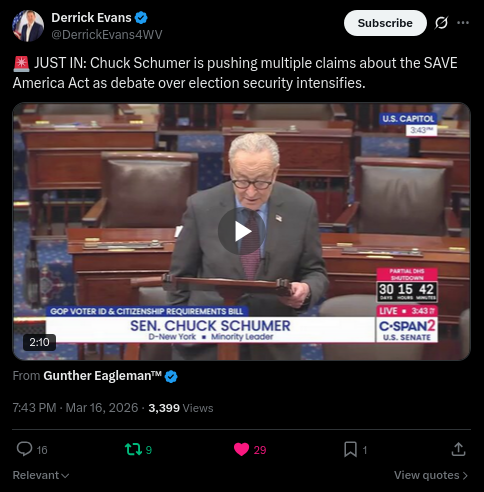This screenshot has height=492, width=484.
Task: Click the 2:10 video duration badge
Action: pyautogui.click(x=39, y=342)
